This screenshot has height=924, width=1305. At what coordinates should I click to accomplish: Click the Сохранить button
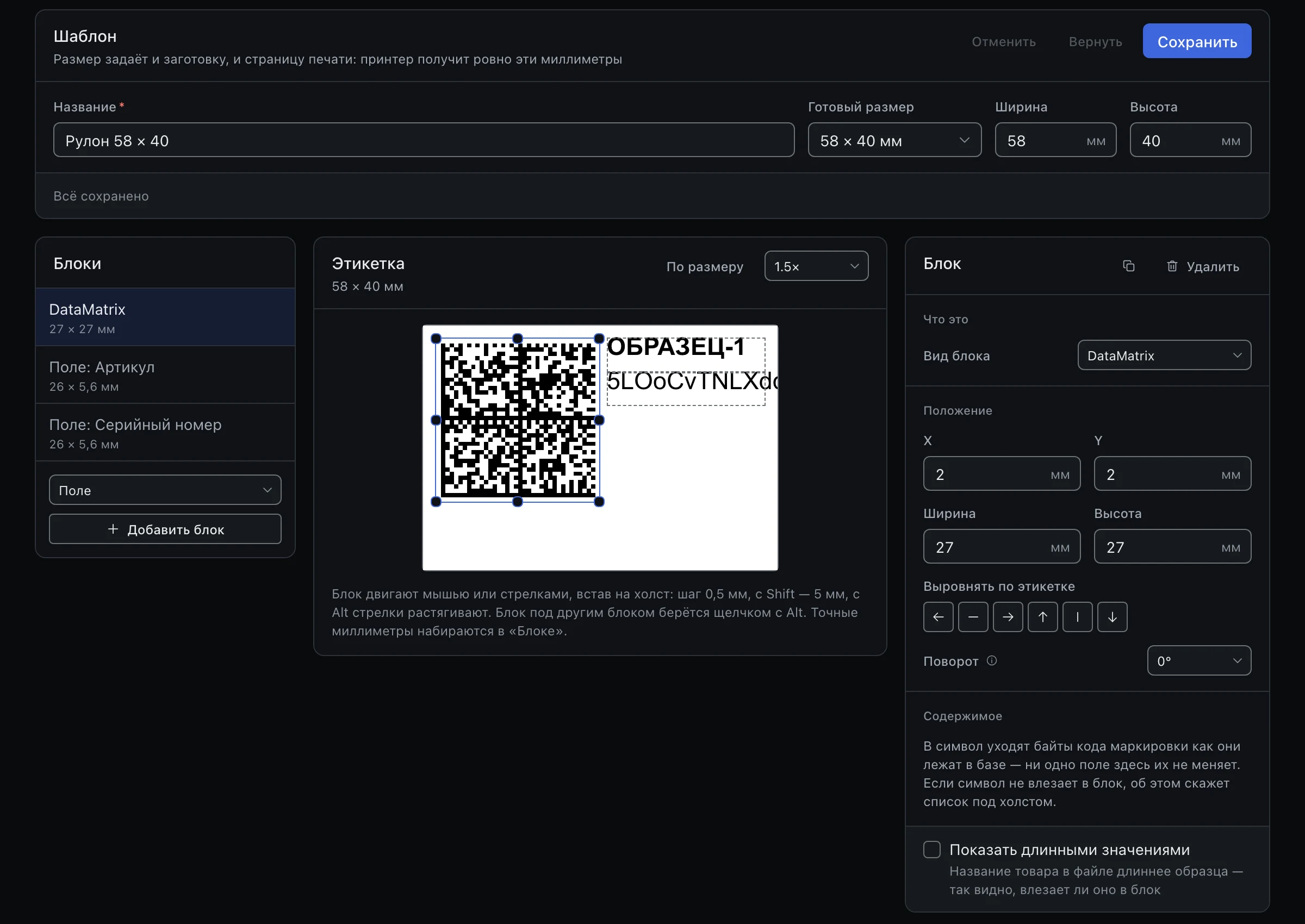tap(1196, 41)
